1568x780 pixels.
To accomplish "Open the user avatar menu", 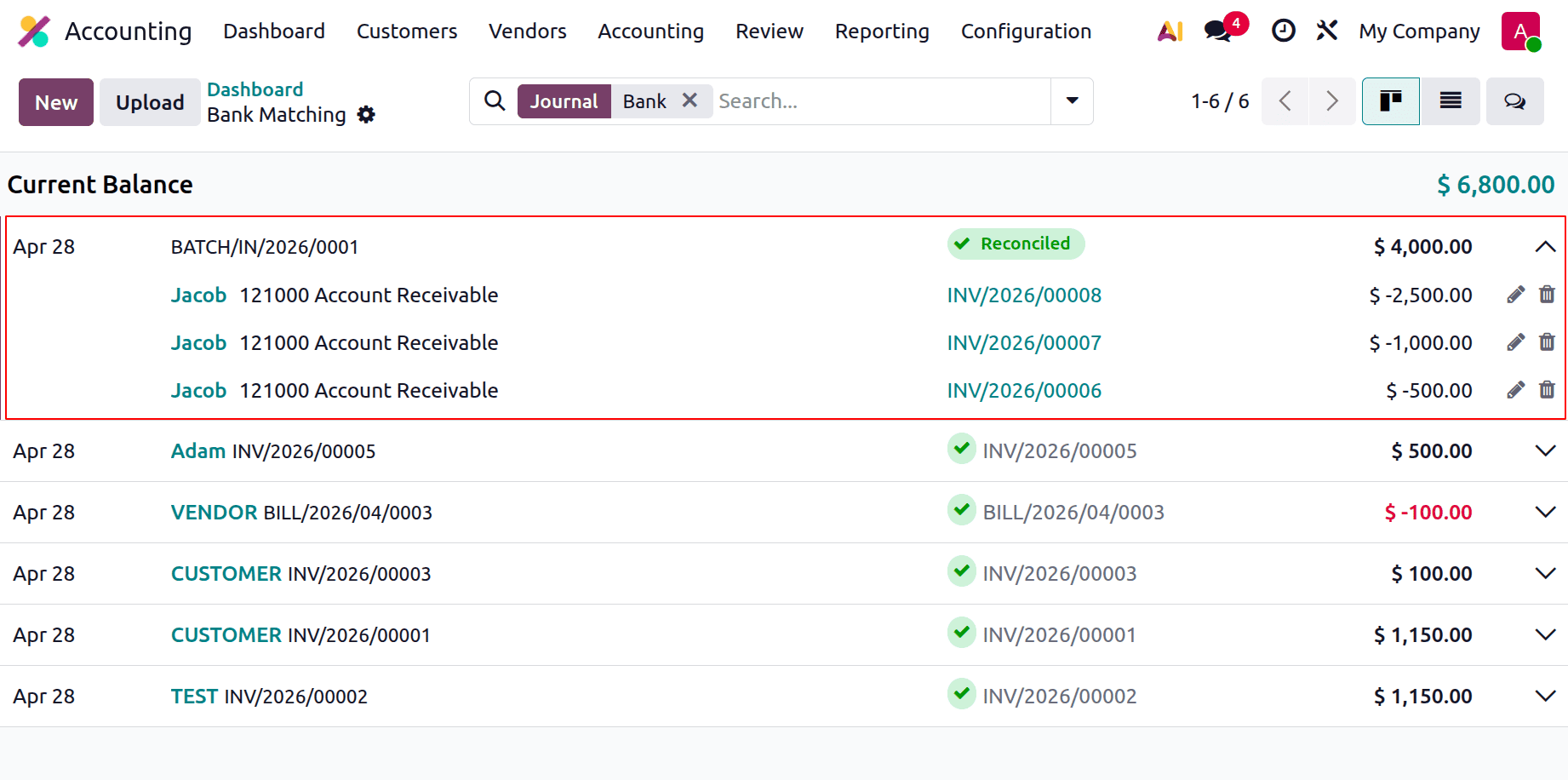I will click(1521, 32).
